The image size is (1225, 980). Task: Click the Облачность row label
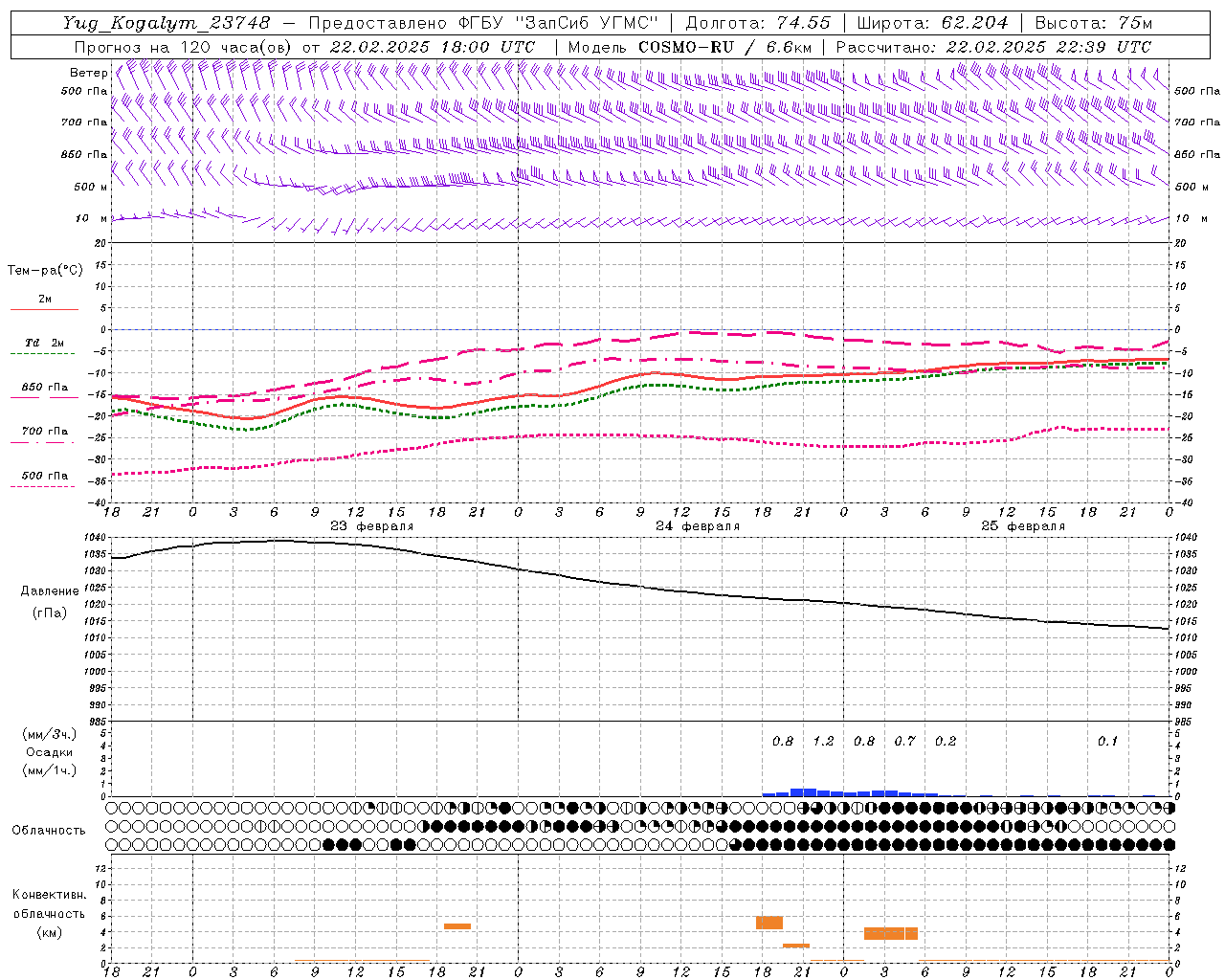coord(48,830)
